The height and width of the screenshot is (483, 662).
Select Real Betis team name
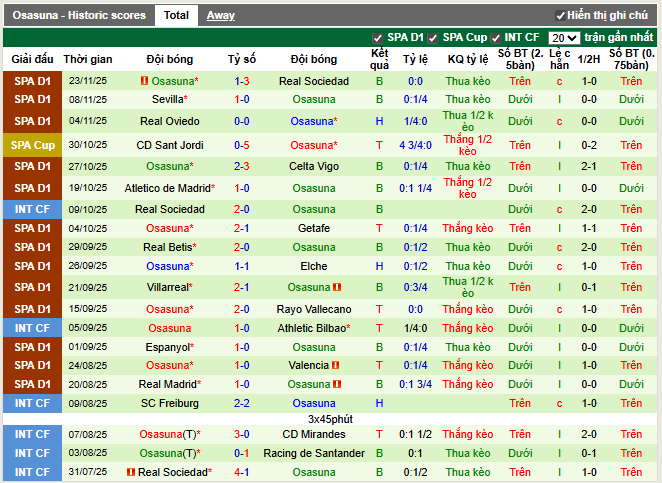point(170,247)
